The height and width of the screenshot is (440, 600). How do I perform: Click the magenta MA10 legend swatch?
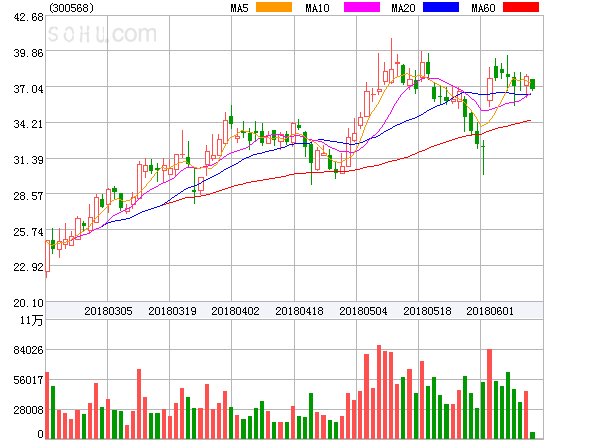pos(362,7)
